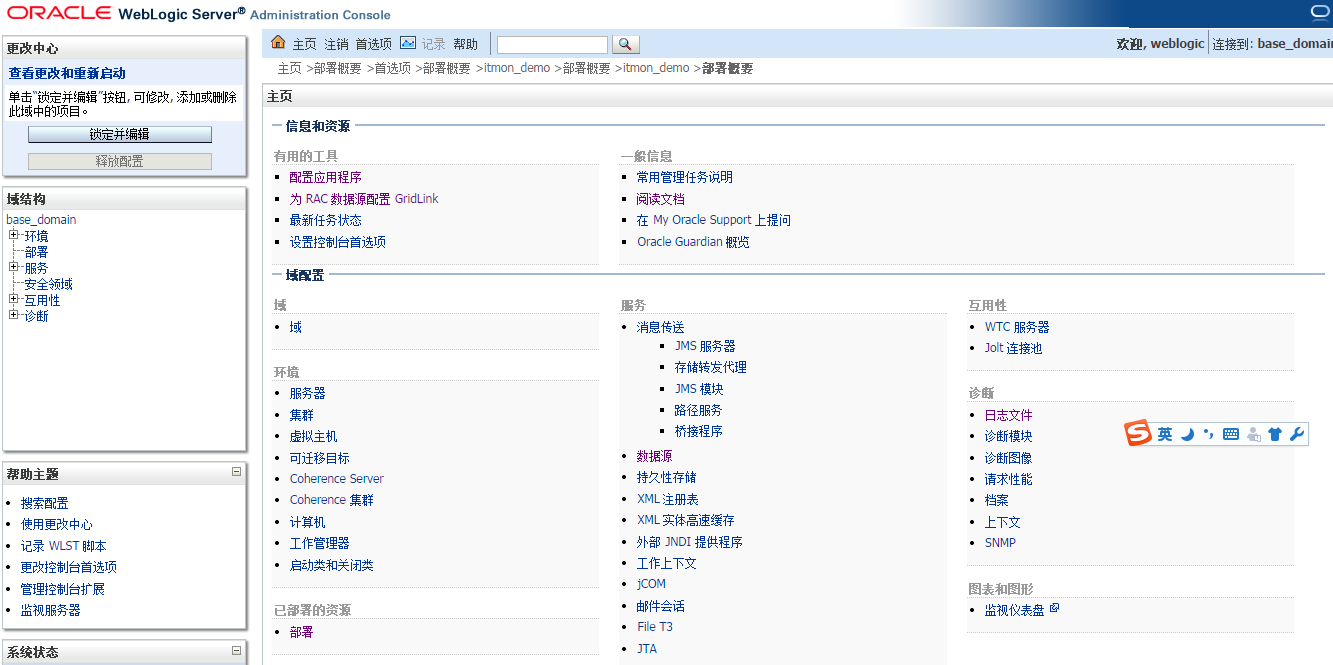The width and height of the screenshot is (1333, 665).
Task: Click the person icon on the Sogou bar
Action: click(x=1254, y=435)
